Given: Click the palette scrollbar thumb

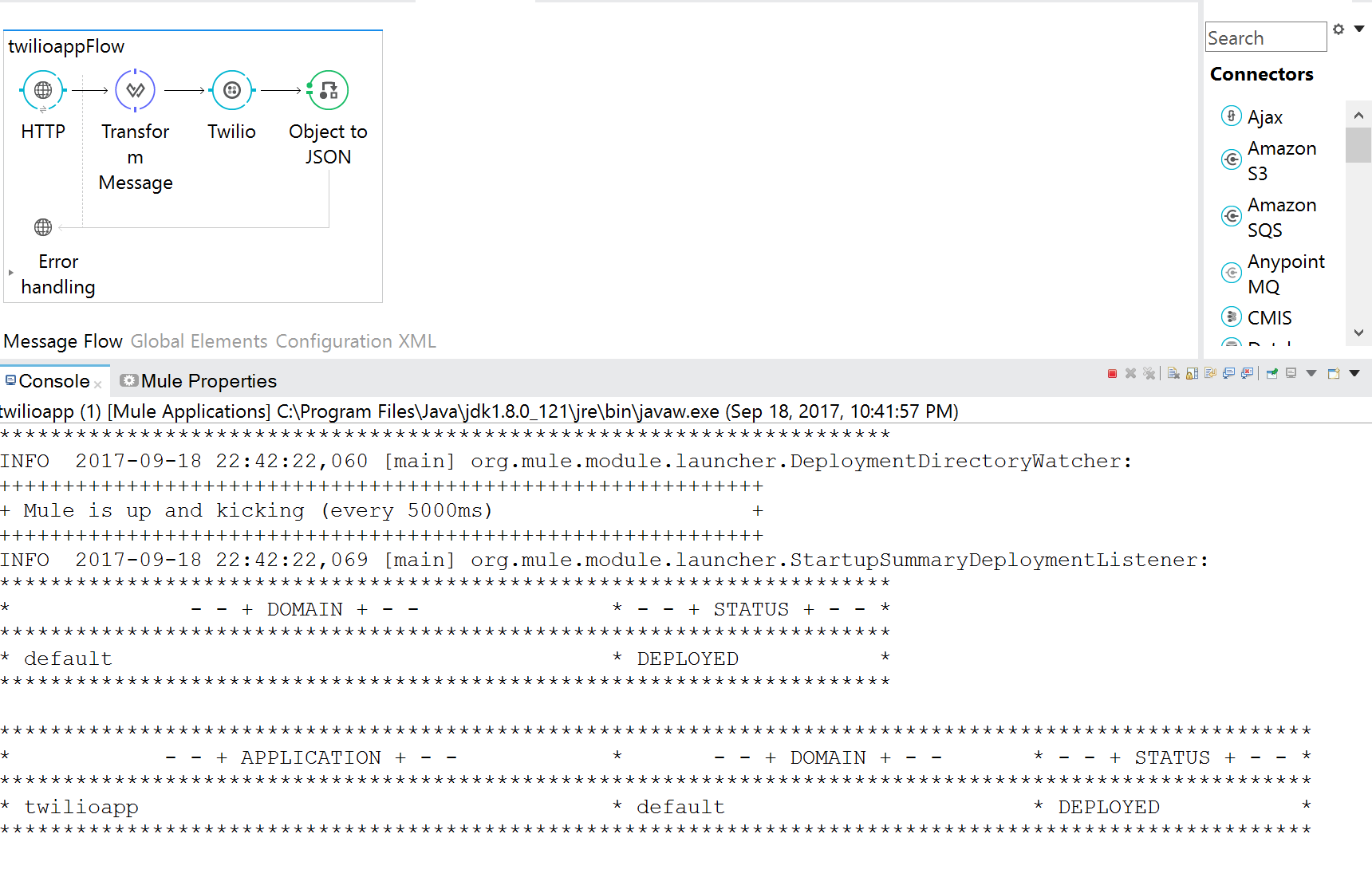Looking at the screenshot, I should (1358, 145).
